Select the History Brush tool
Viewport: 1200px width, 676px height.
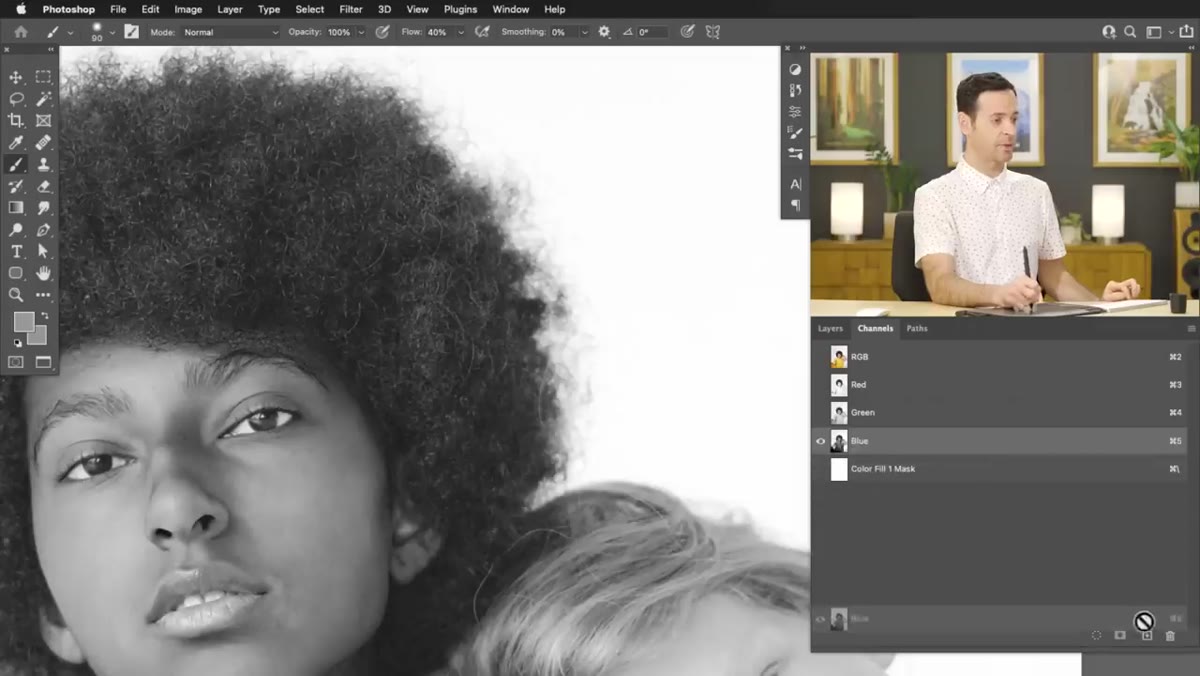(x=16, y=187)
